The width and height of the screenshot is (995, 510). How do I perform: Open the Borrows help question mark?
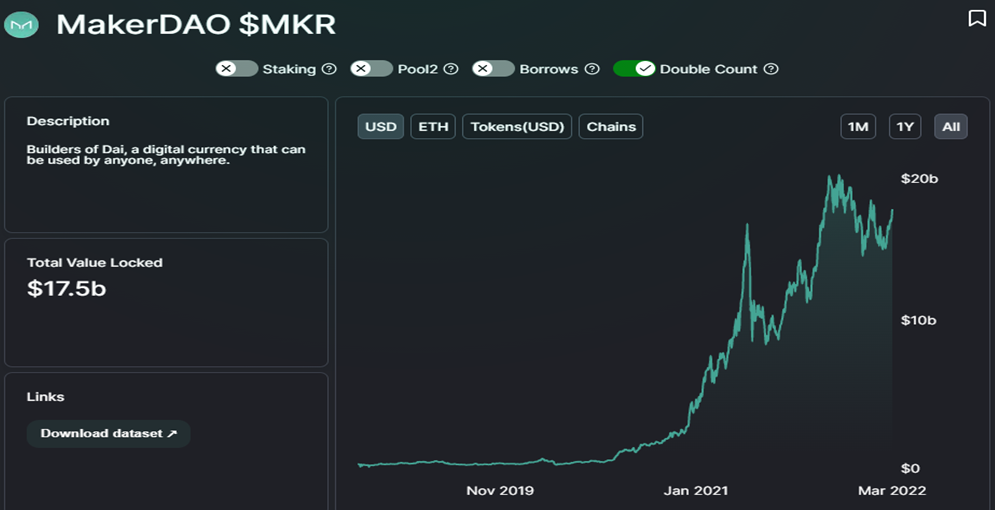(x=591, y=69)
